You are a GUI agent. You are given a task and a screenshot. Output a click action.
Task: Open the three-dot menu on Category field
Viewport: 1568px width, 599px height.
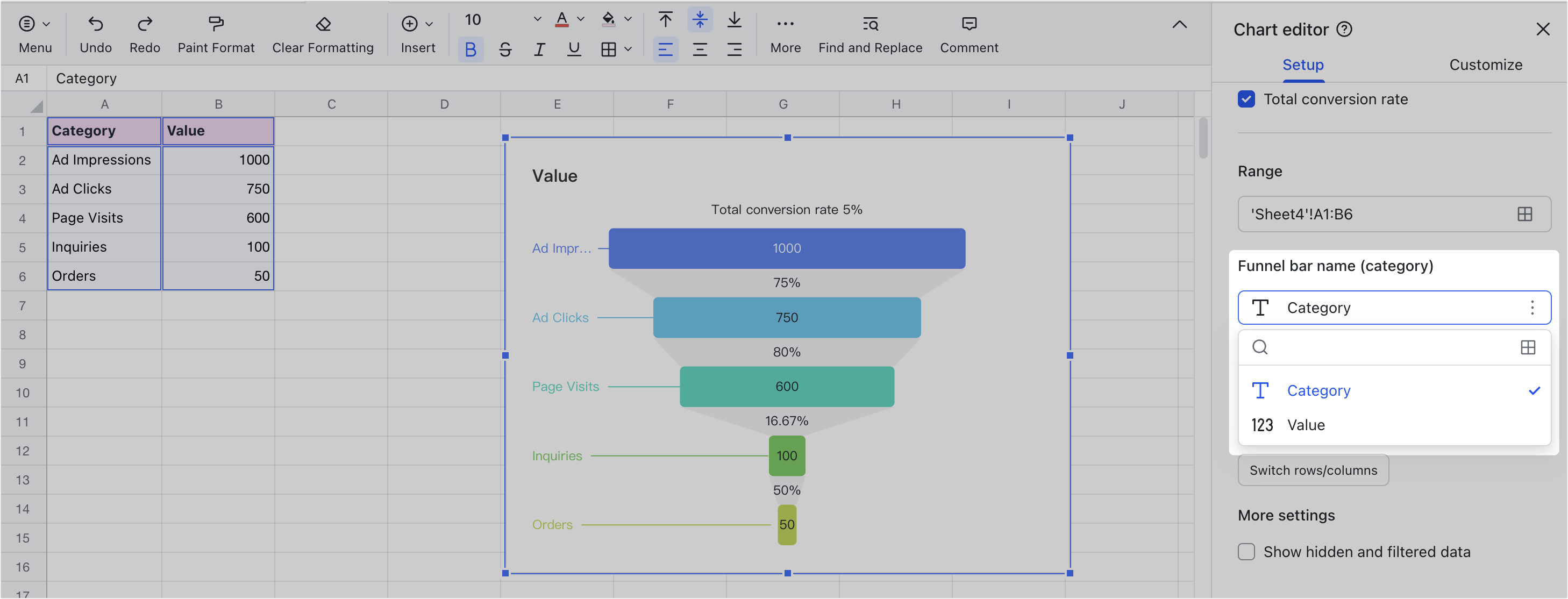1533,308
